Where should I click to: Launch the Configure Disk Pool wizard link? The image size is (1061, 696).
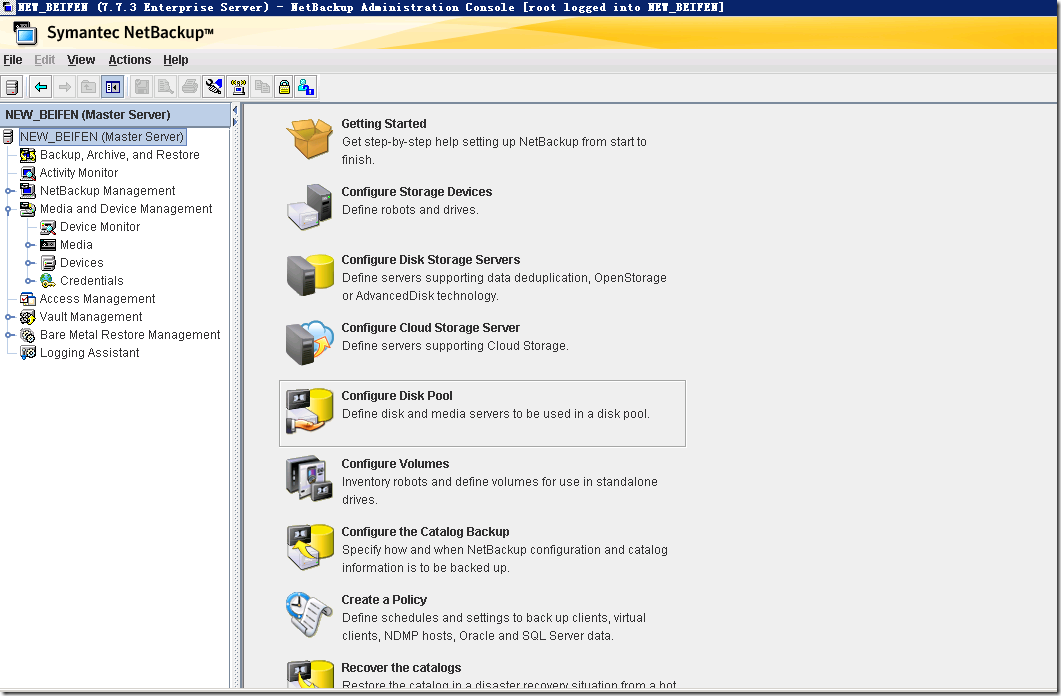pos(397,396)
